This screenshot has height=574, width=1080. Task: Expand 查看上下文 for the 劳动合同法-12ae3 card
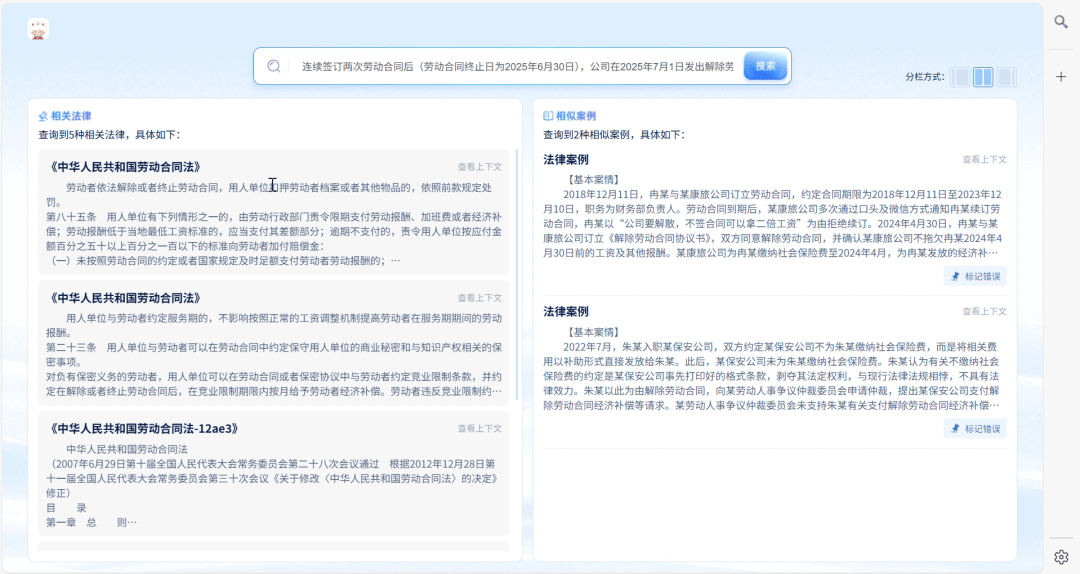pyautogui.click(x=480, y=428)
